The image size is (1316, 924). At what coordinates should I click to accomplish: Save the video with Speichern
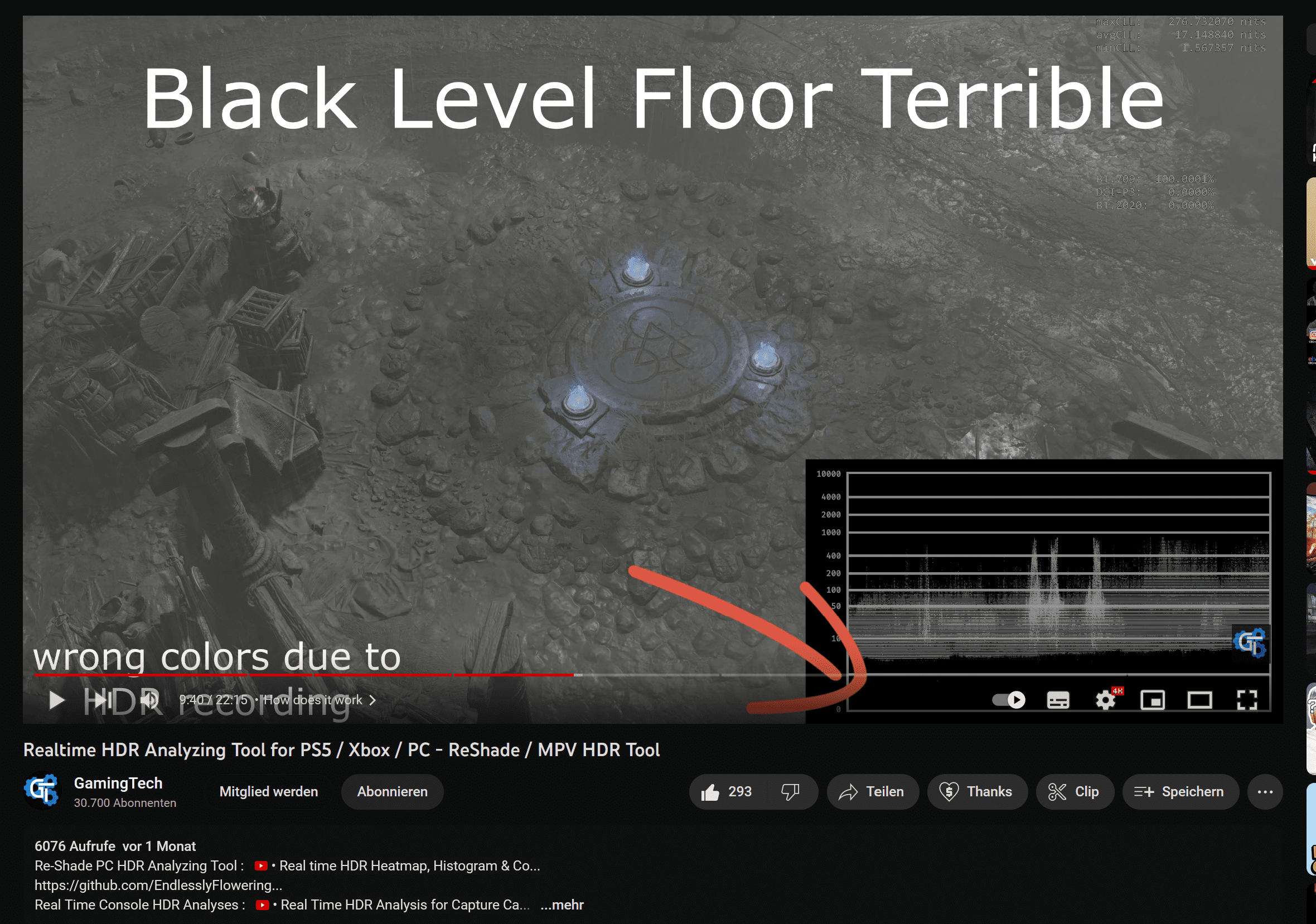click(1180, 792)
